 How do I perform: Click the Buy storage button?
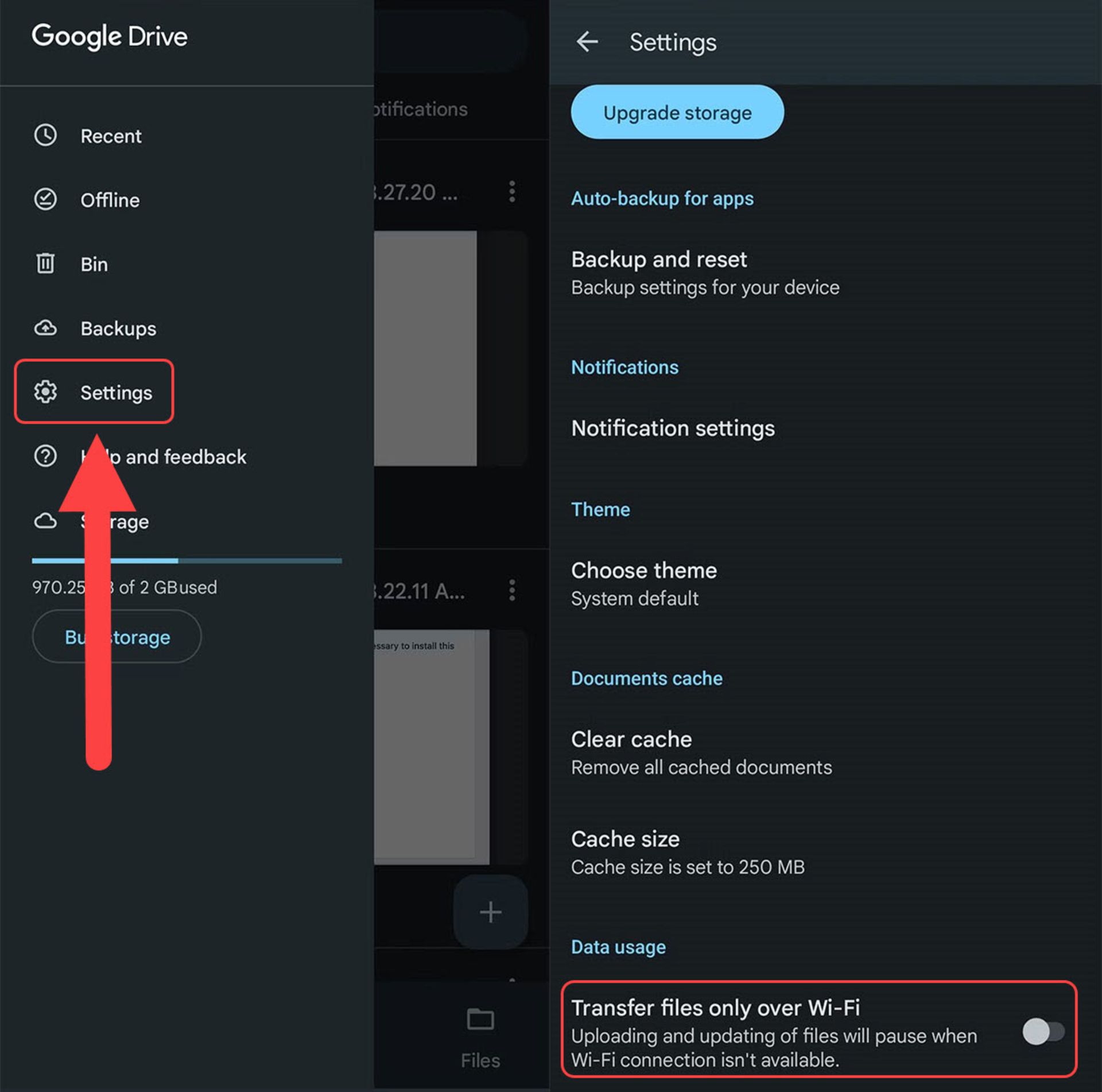[117, 637]
